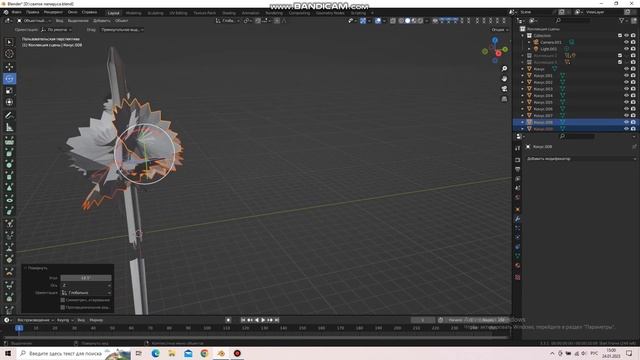Click the viewport zoom magnifier icon
This screenshot has height=360, width=640.
click(x=504, y=69)
